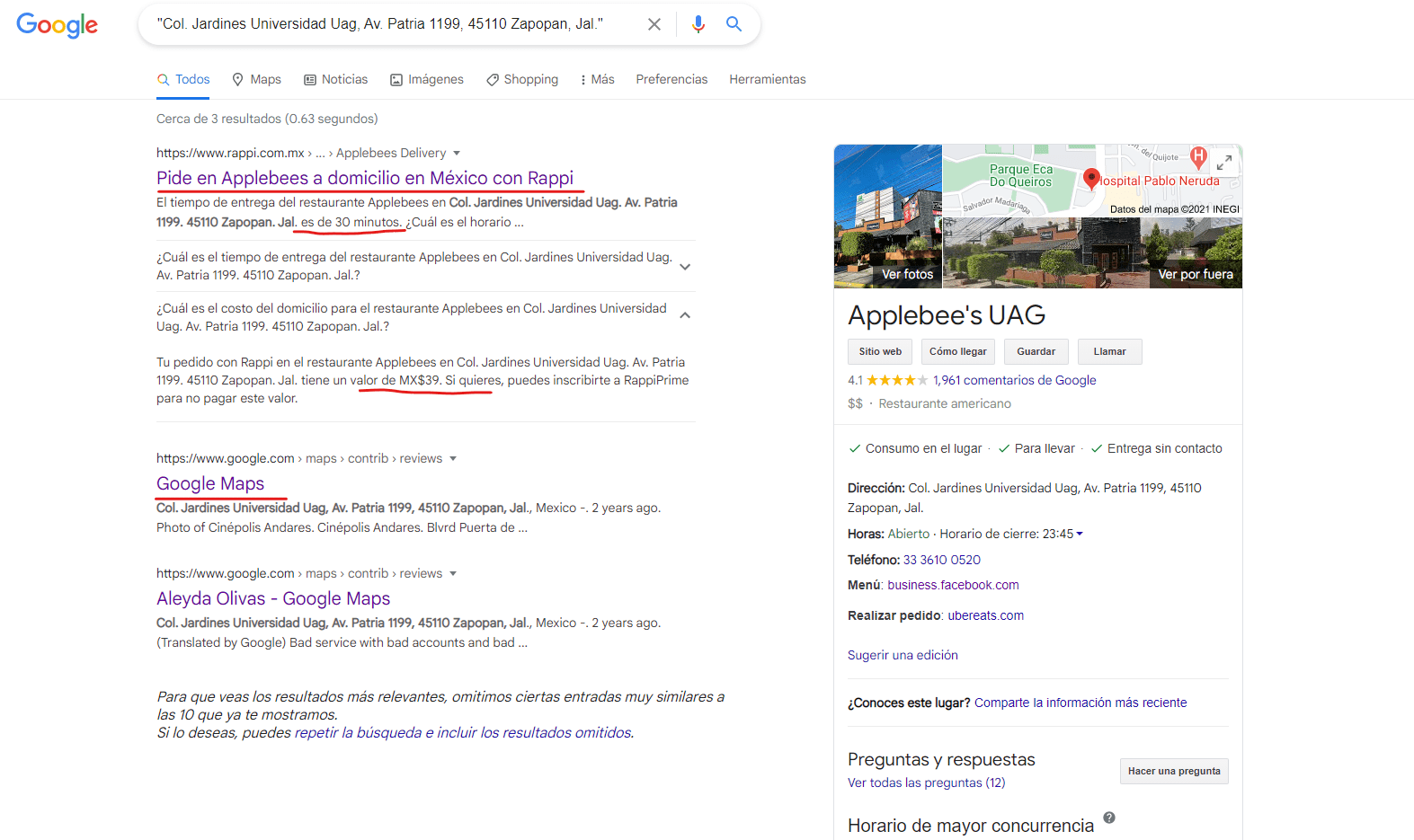This screenshot has height=840, width=1414.
Task: Open Aleyda Olivas - Google Maps result
Action: tap(273, 598)
